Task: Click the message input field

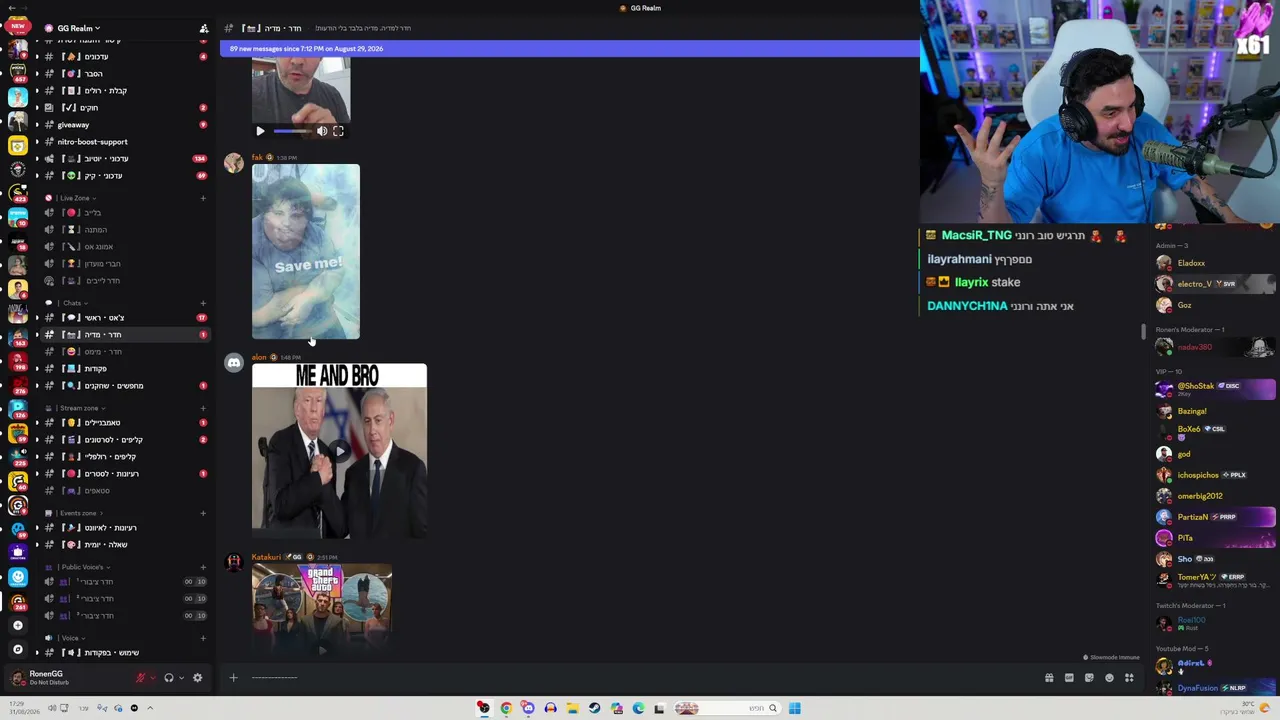Action: click(x=640, y=678)
